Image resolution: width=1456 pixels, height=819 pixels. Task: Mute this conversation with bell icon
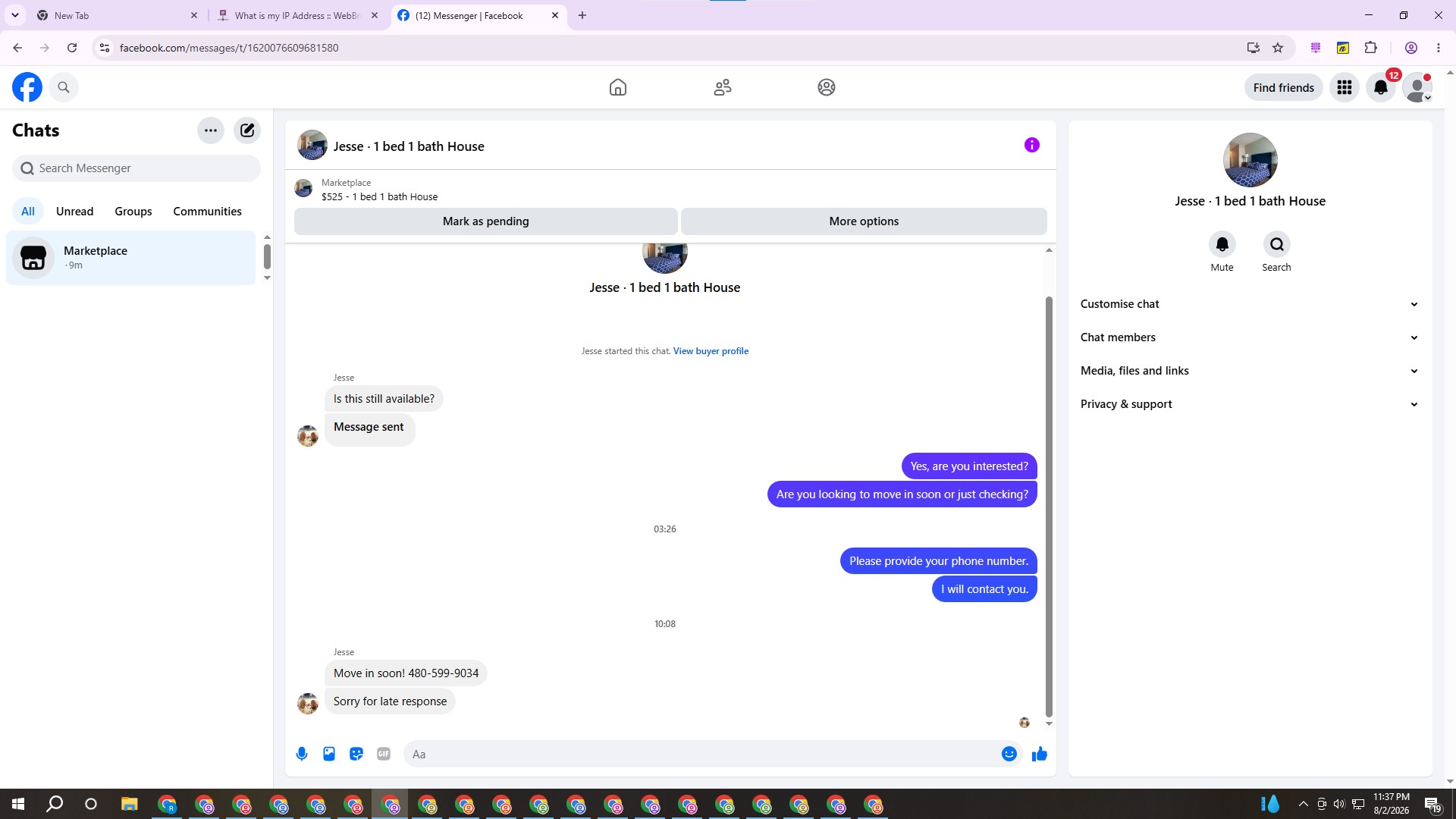[1222, 244]
